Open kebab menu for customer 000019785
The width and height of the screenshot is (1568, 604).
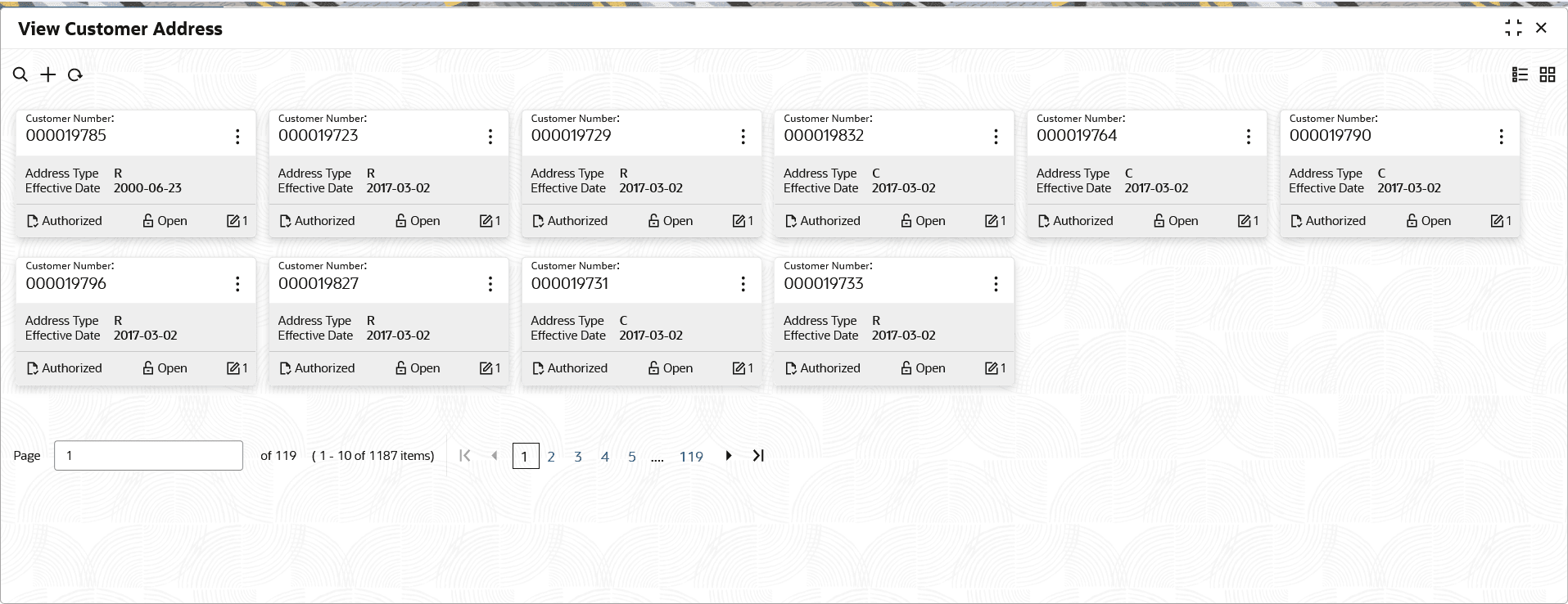click(x=237, y=137)
